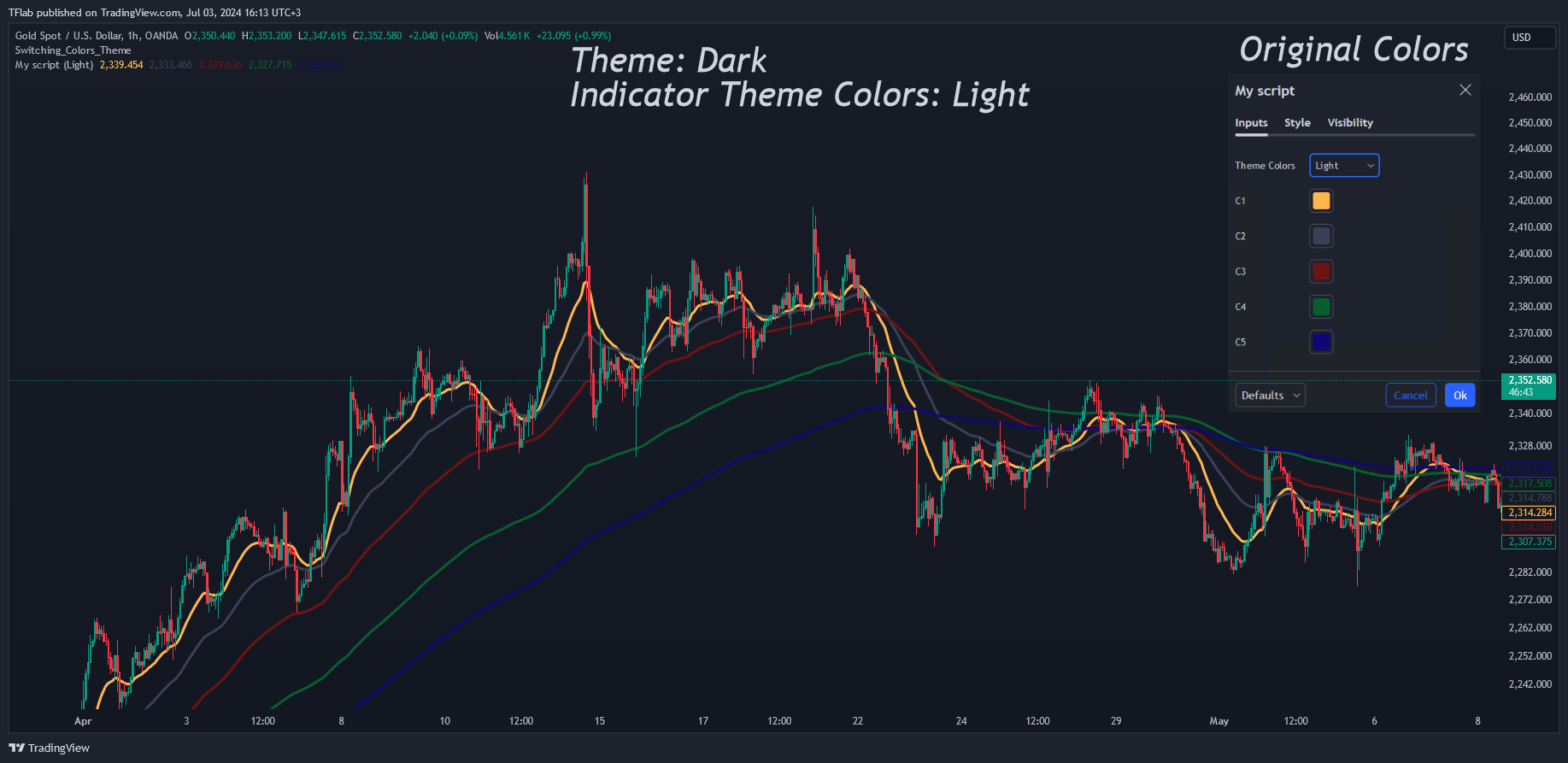
Task: Pick the C1 orange color swatch
Action: (1321, 201)
